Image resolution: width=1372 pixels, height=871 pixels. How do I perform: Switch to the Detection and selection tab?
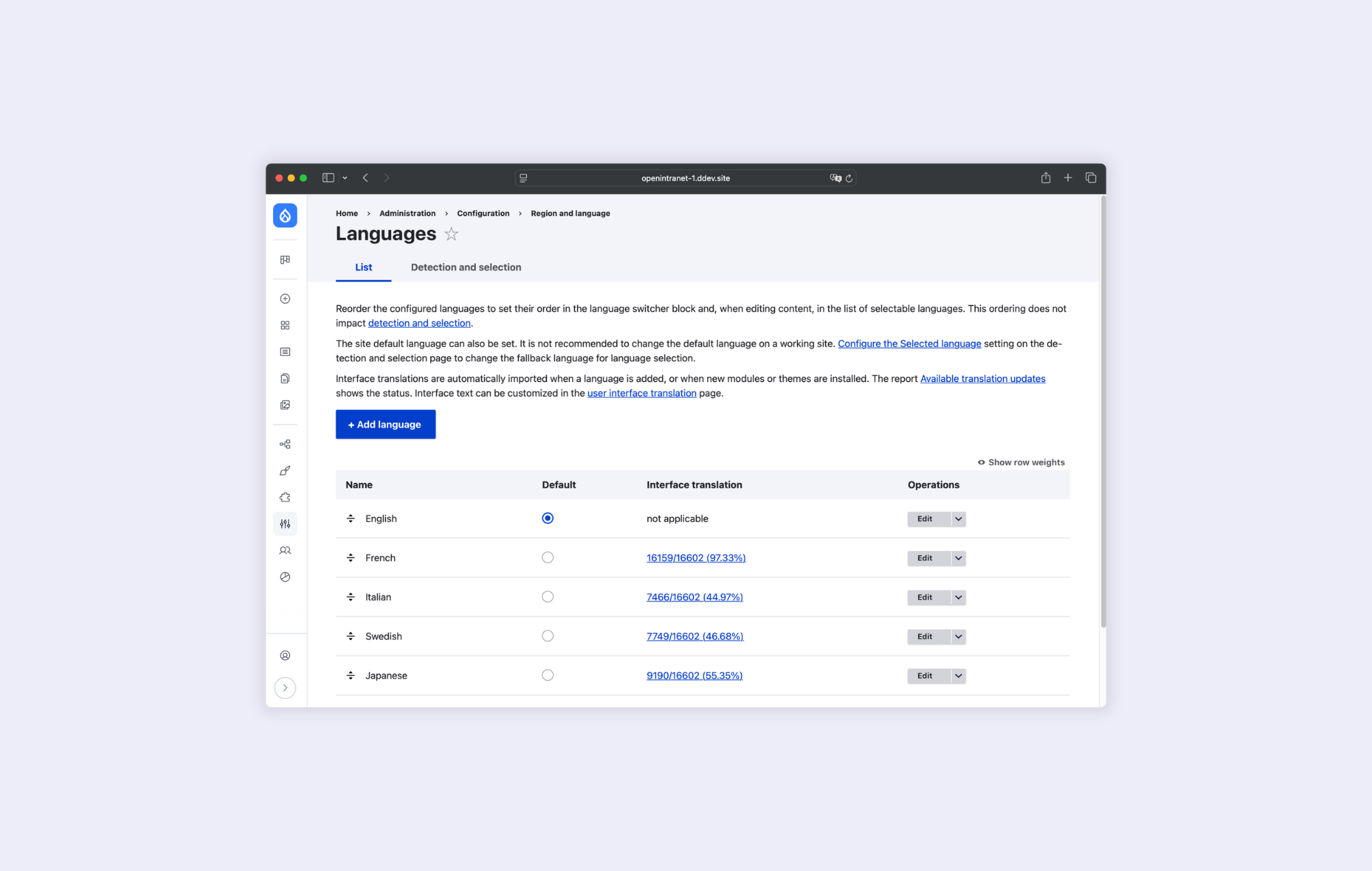(x=466, y=267)
